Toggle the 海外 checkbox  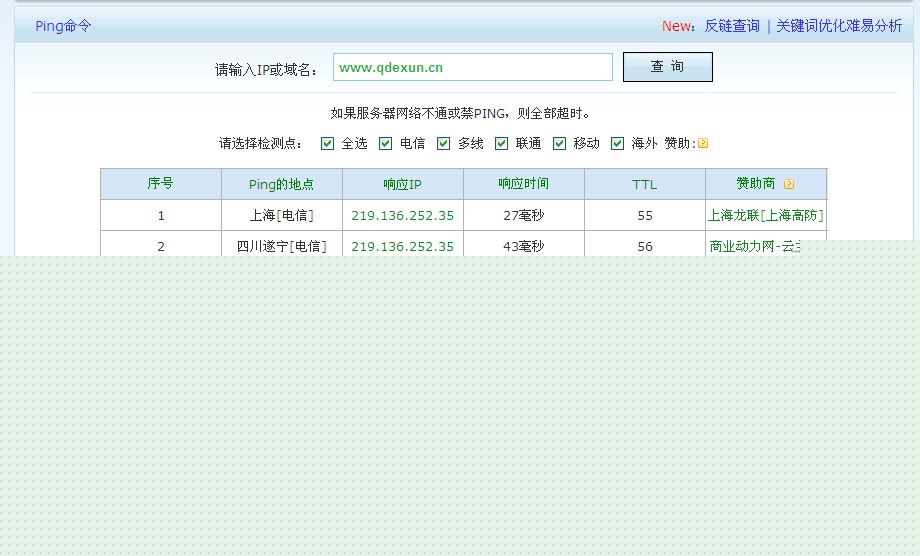click(617, 143)
